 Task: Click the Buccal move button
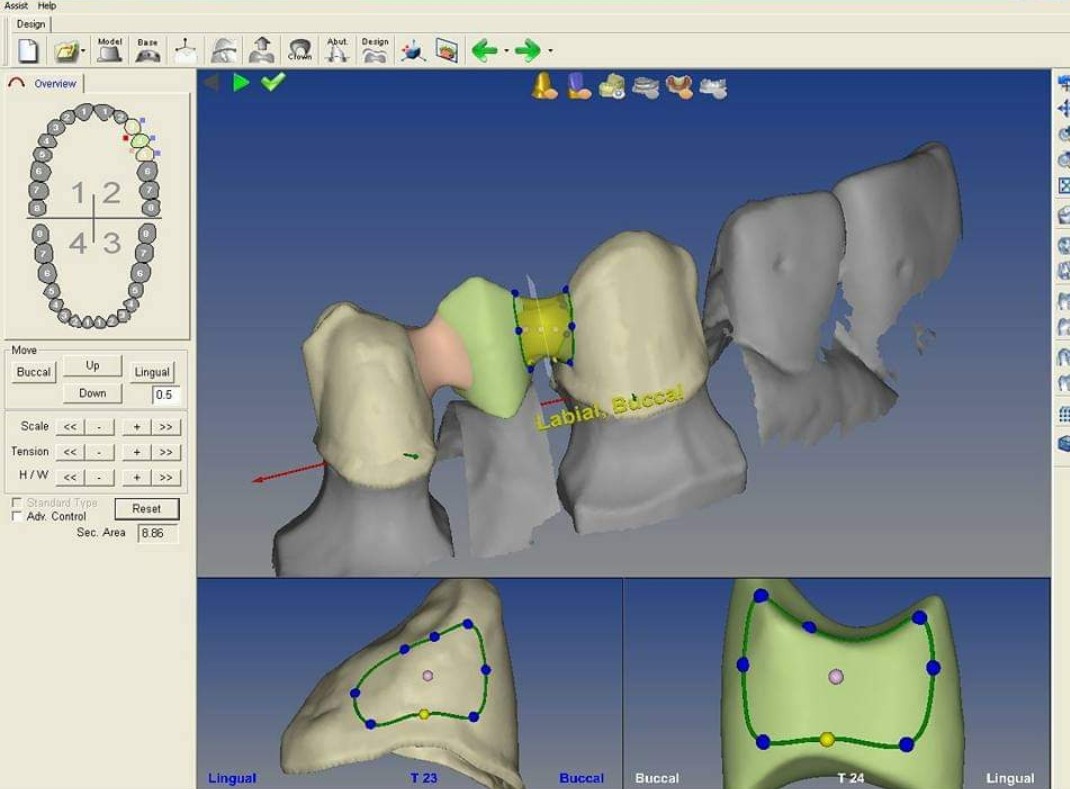34,372
